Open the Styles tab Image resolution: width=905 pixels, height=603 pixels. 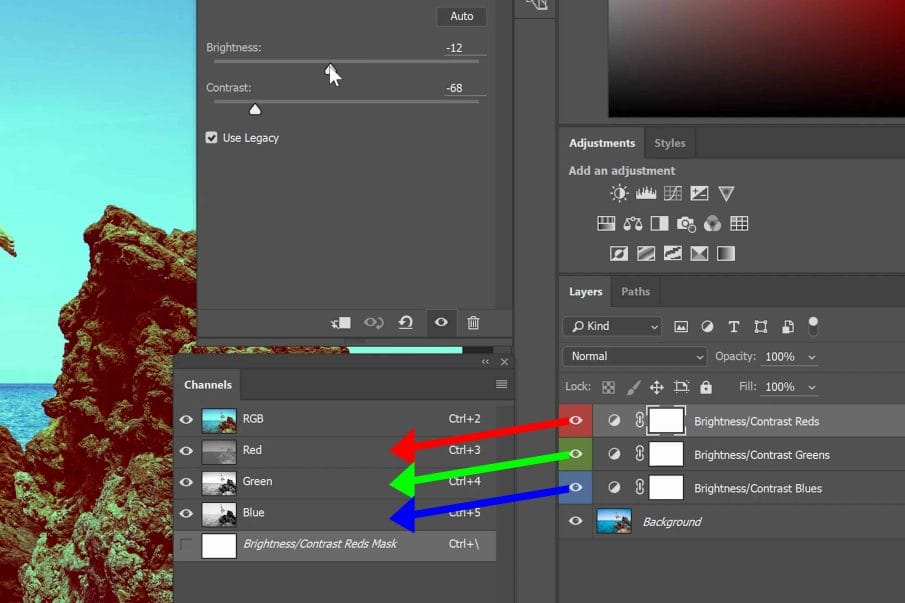(669, 143)
